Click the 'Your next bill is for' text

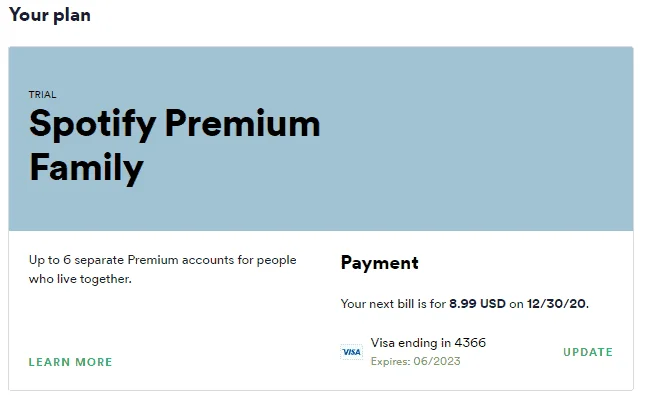(393, 303)
